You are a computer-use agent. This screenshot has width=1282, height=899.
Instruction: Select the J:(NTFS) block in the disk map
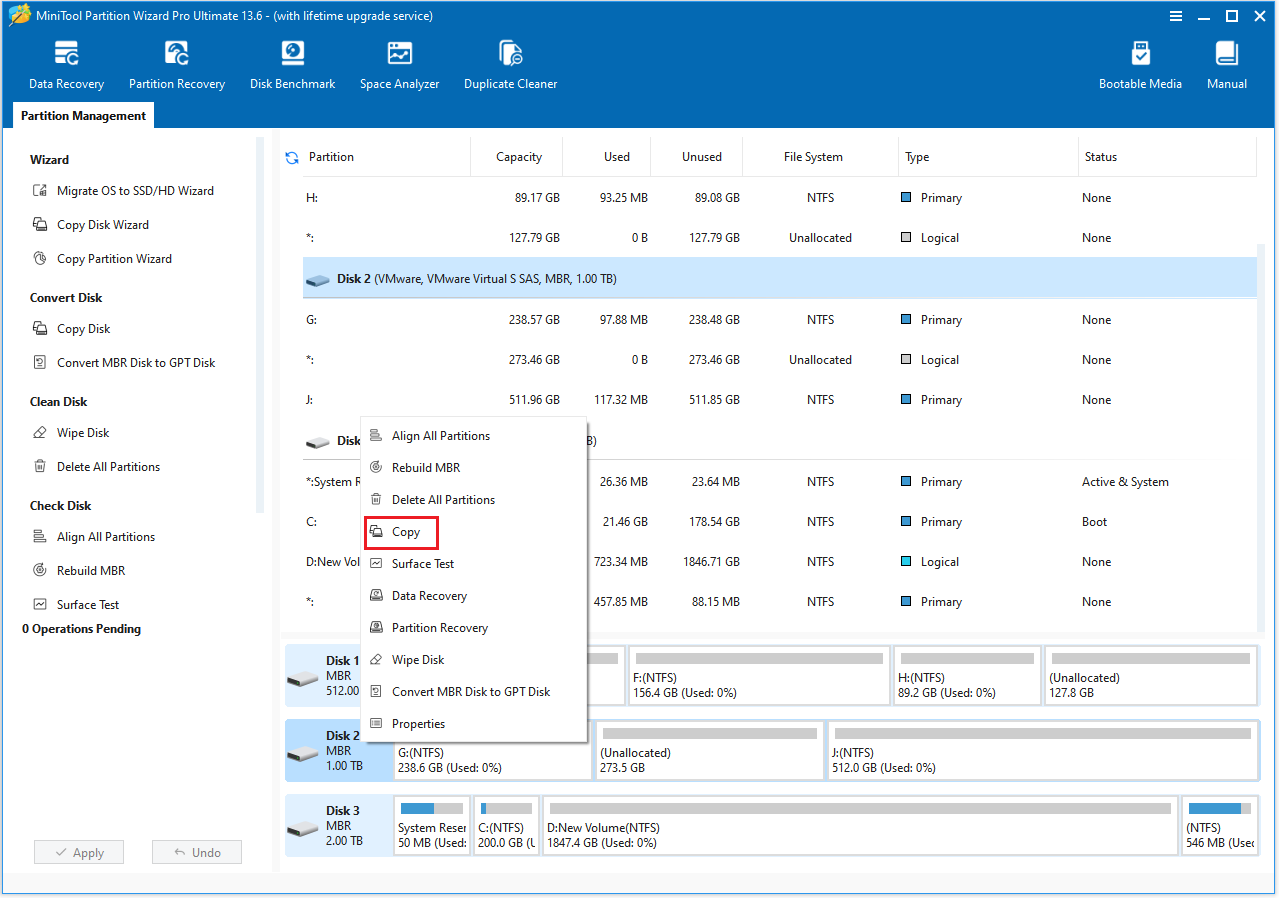click(1043, 751)
